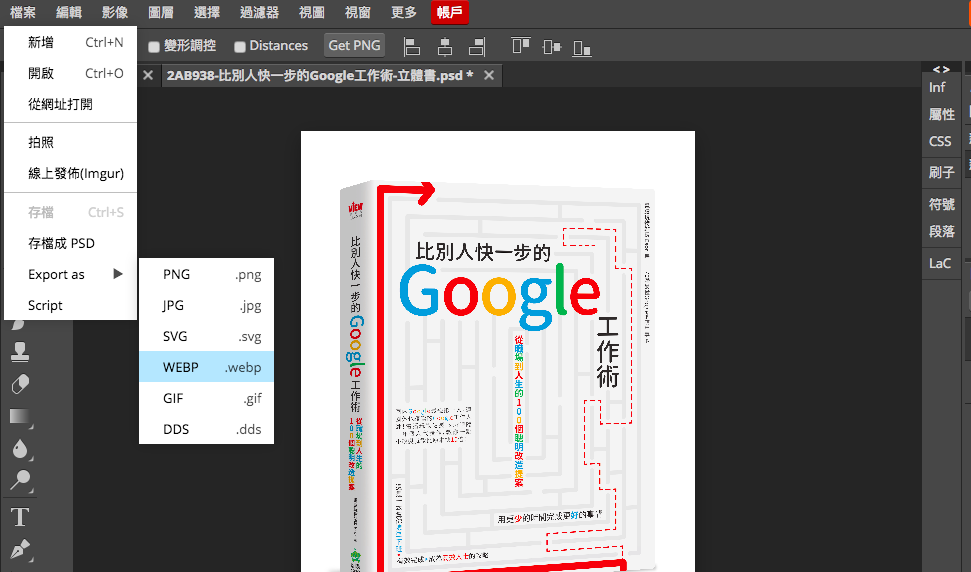Expand the Export as submenu arrow
Viewport: 971px width, 572px height.
click(x=118, y=274)
